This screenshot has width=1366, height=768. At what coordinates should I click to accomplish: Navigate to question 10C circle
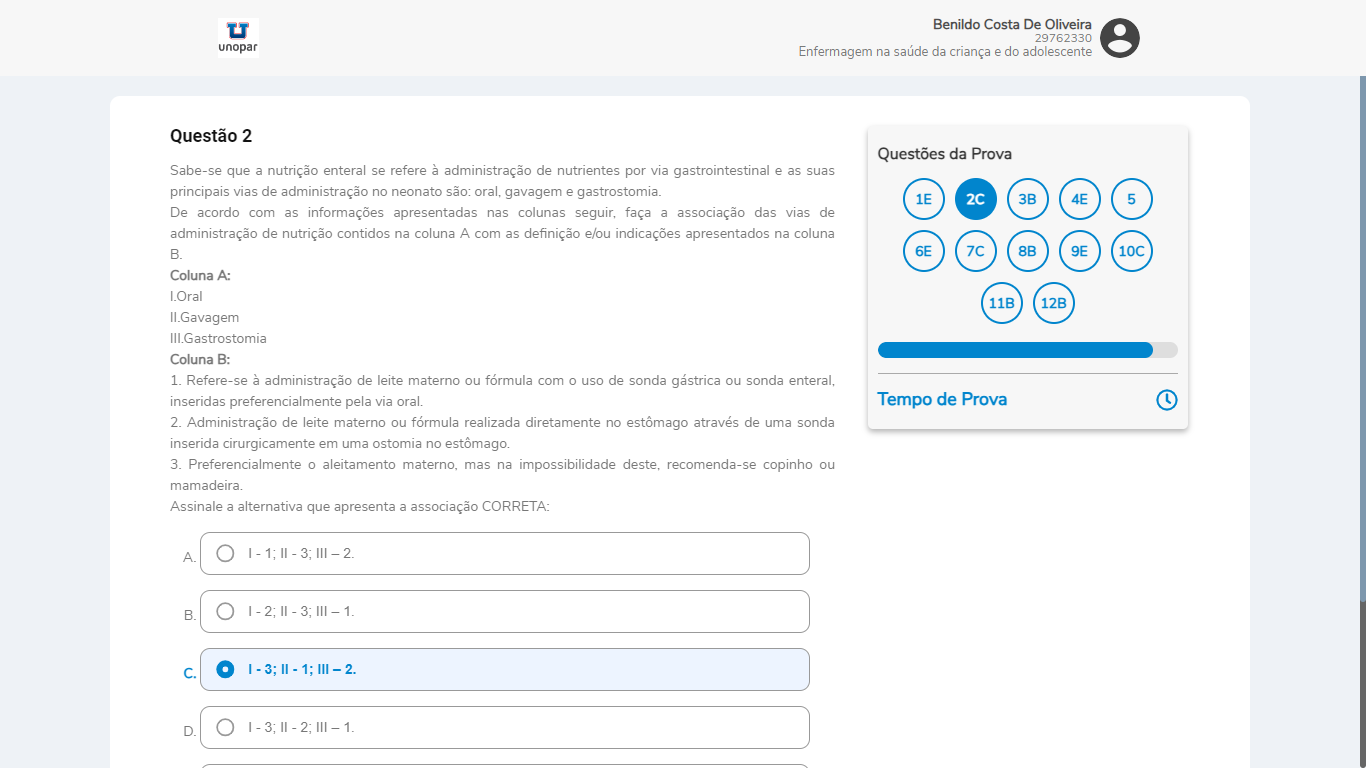(x=1131, y=251)
